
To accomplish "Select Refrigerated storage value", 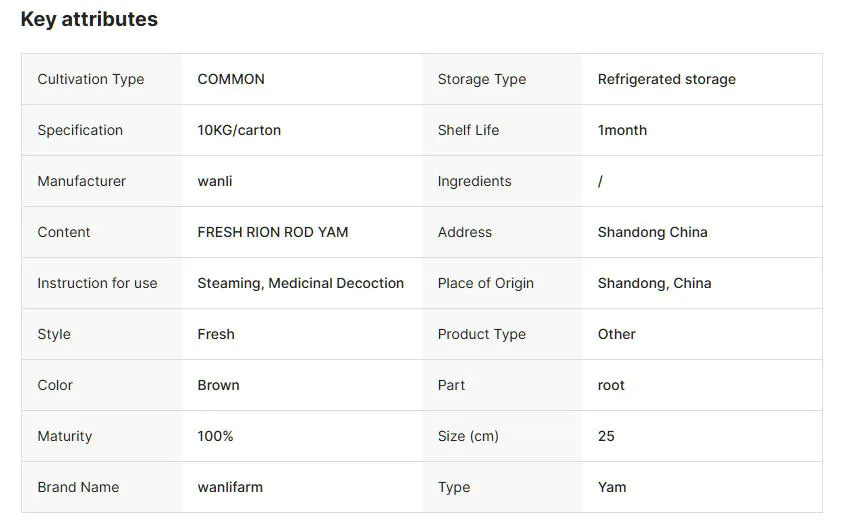I will [x=666, y=79].
